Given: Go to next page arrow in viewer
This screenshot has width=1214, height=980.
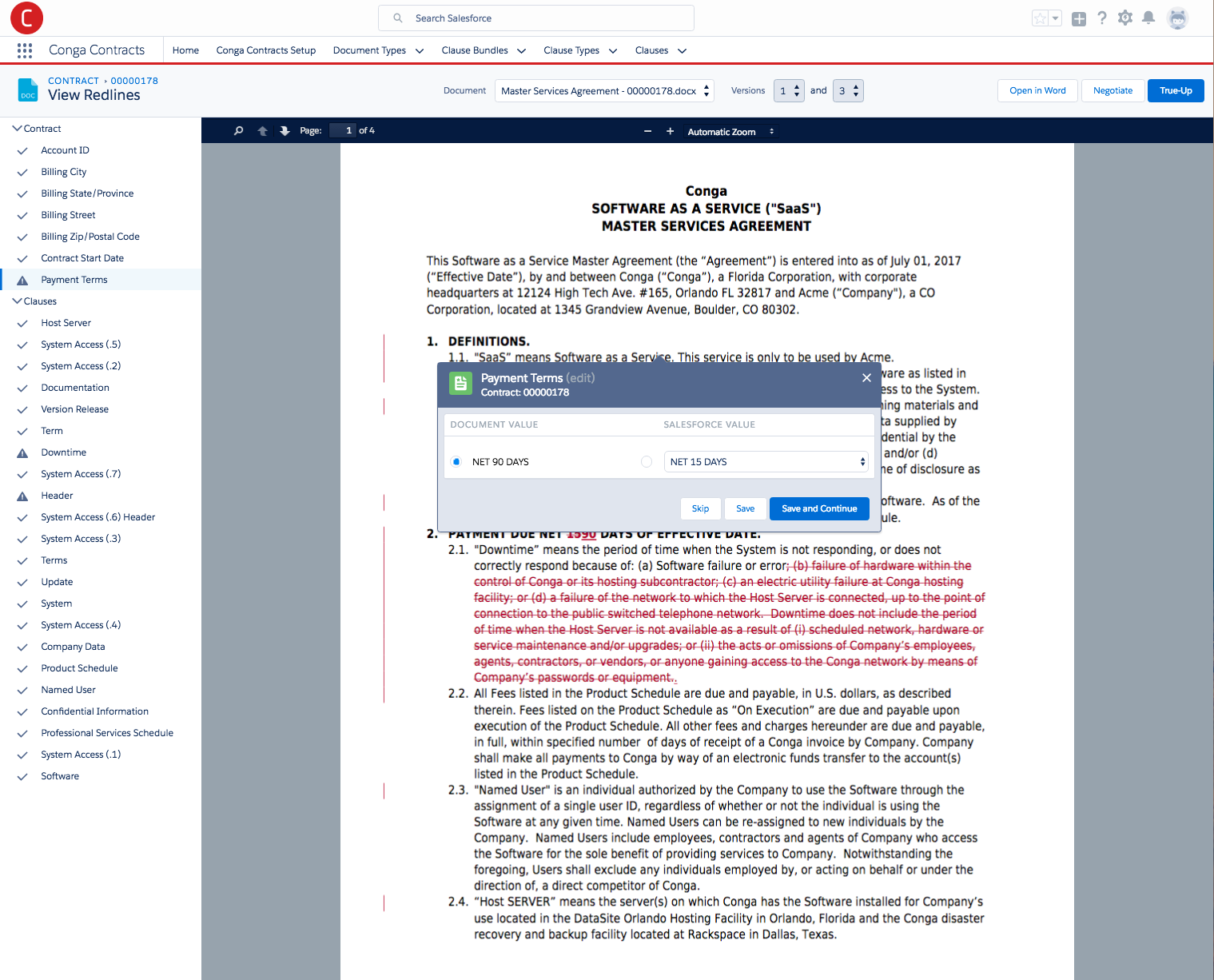Looking at the screenshot, I should 285,131.
